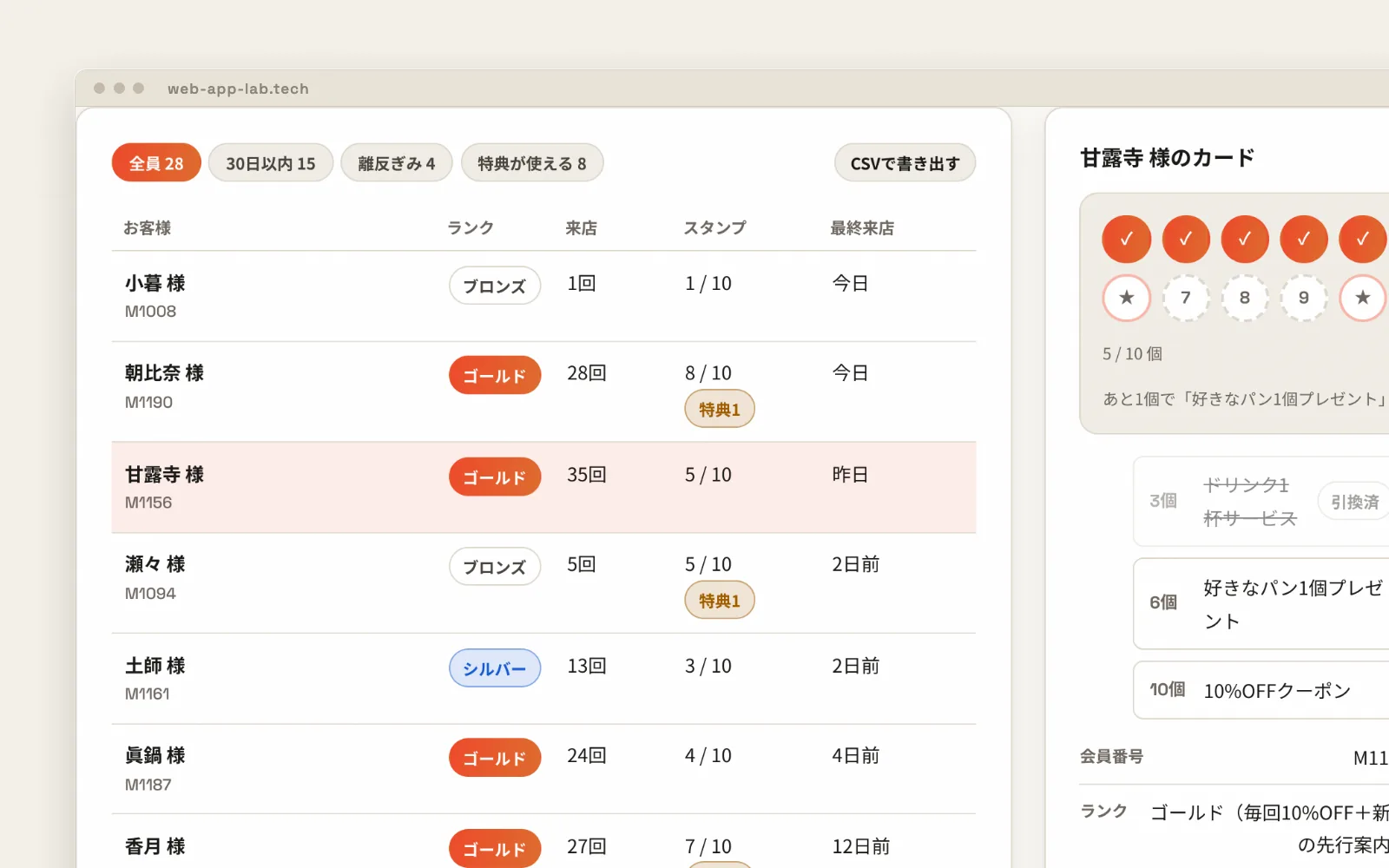The image size is (1389, 868).
Task: Select 土師 様 customer name
Action: point(155,666)
